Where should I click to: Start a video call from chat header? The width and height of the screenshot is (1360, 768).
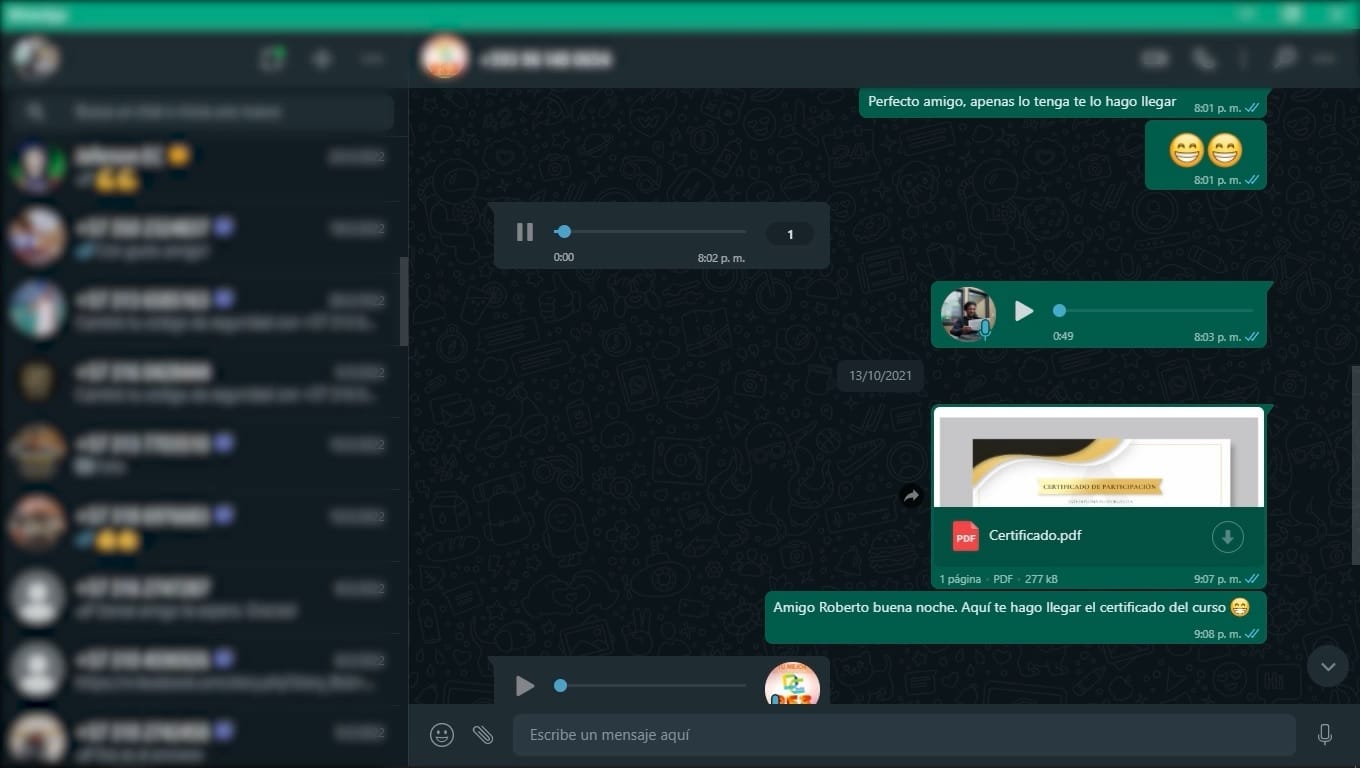[x=1155, y=59]
